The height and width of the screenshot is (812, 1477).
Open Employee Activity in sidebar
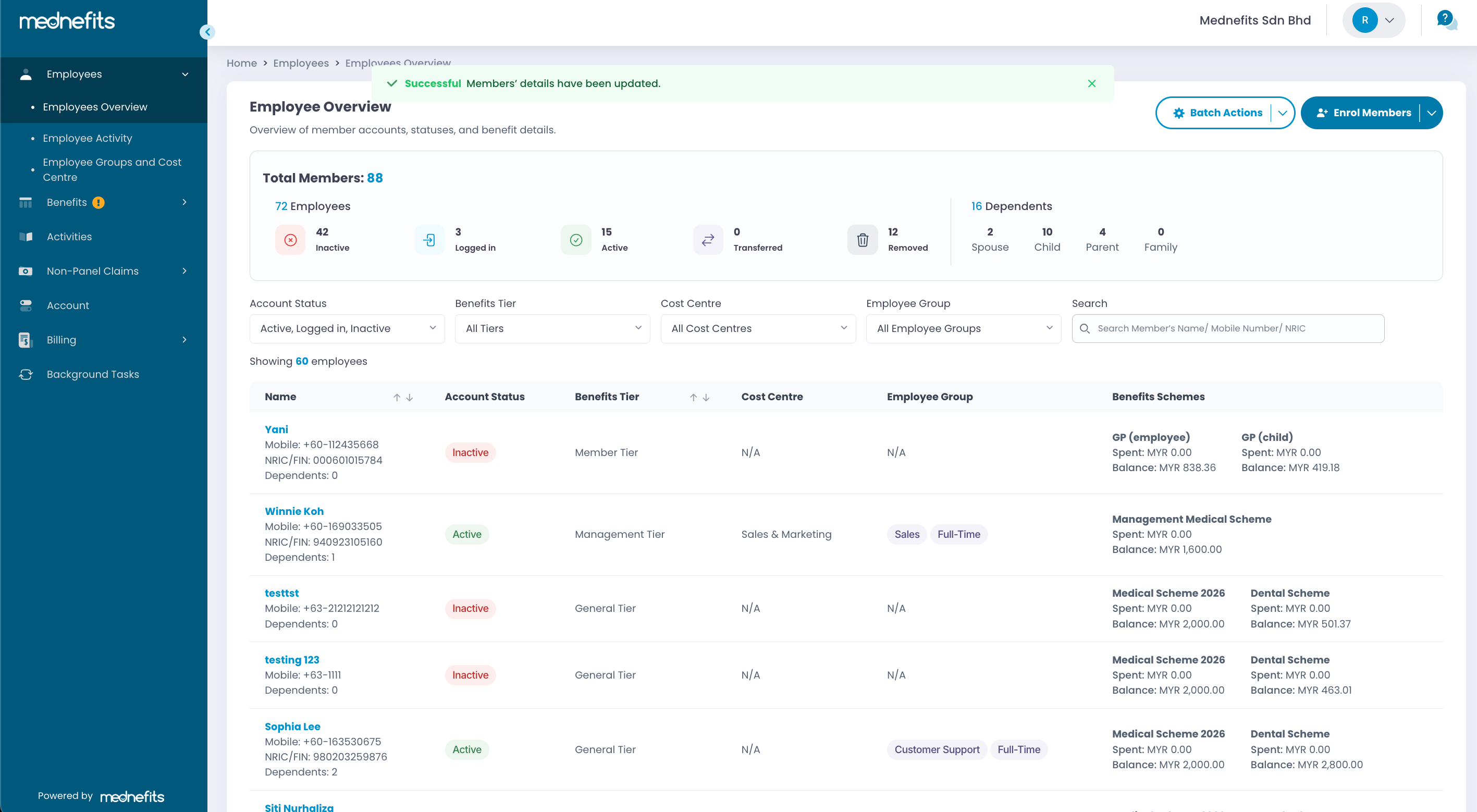[87, 138]
